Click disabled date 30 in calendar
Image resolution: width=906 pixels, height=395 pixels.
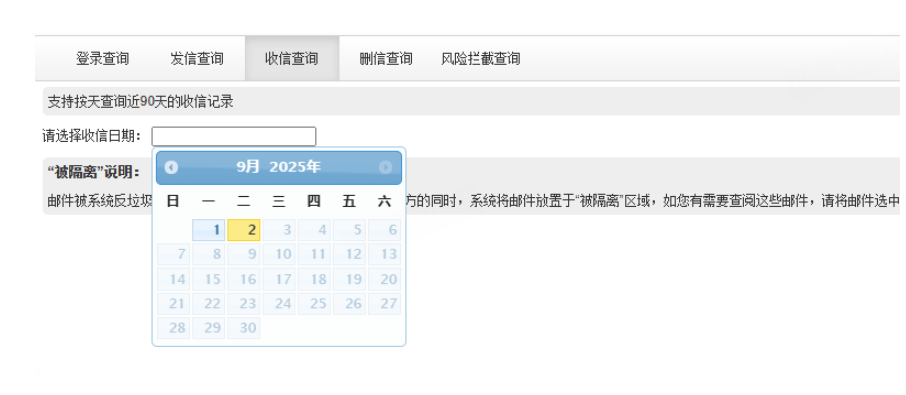(244, 328)
